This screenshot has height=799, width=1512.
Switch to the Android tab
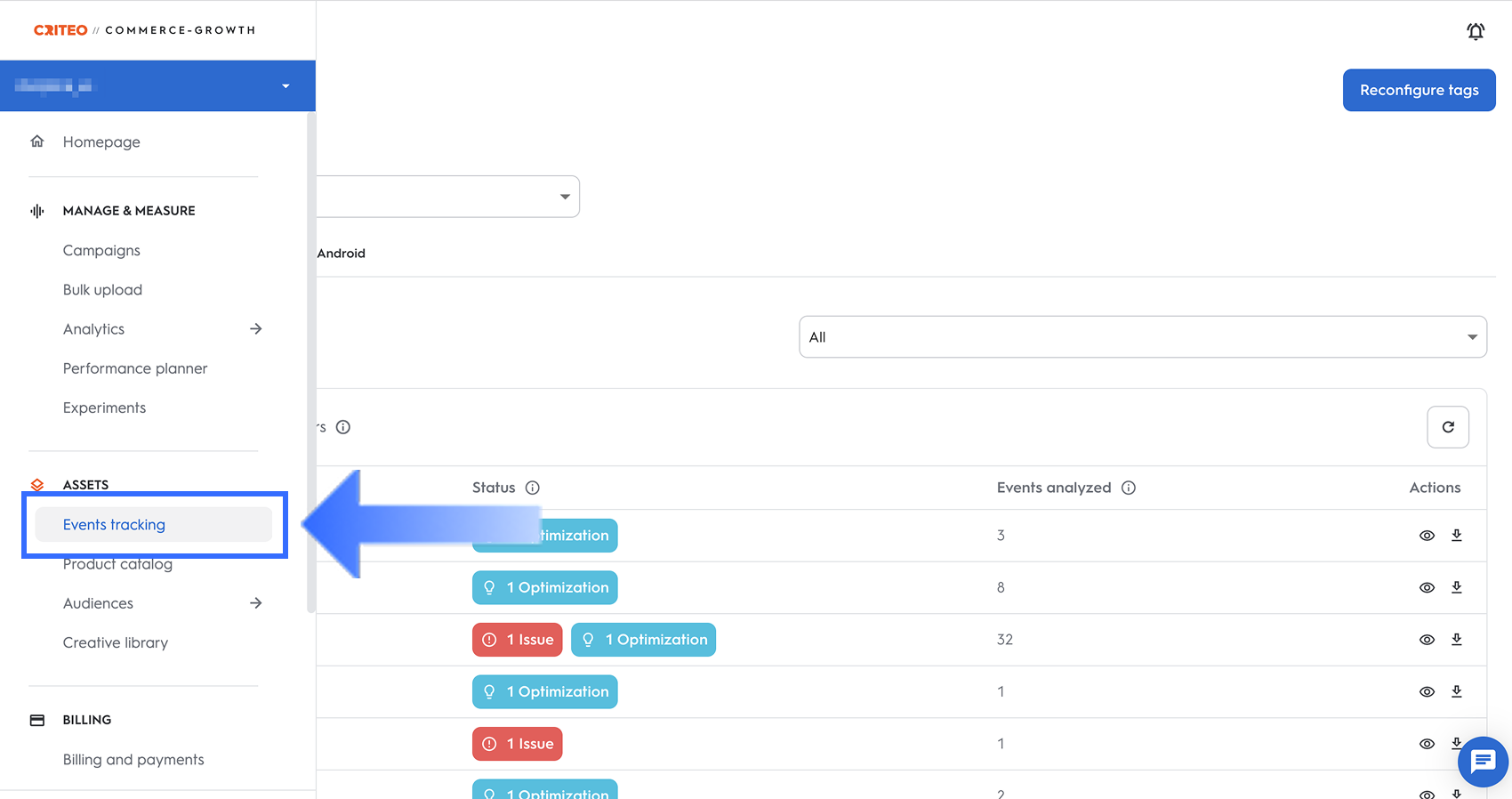[342, 254]
